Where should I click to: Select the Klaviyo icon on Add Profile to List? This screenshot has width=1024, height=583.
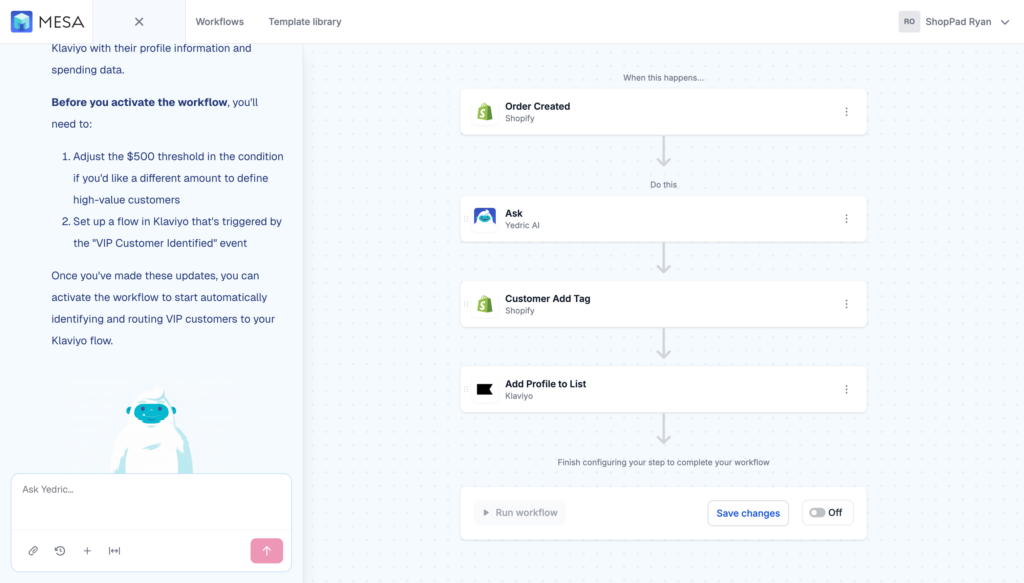(x=485, y=389)
